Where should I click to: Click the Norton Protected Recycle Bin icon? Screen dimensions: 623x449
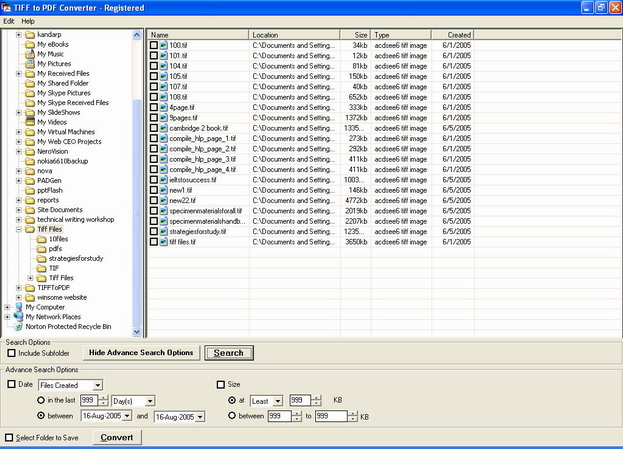(x=16, y=326)
